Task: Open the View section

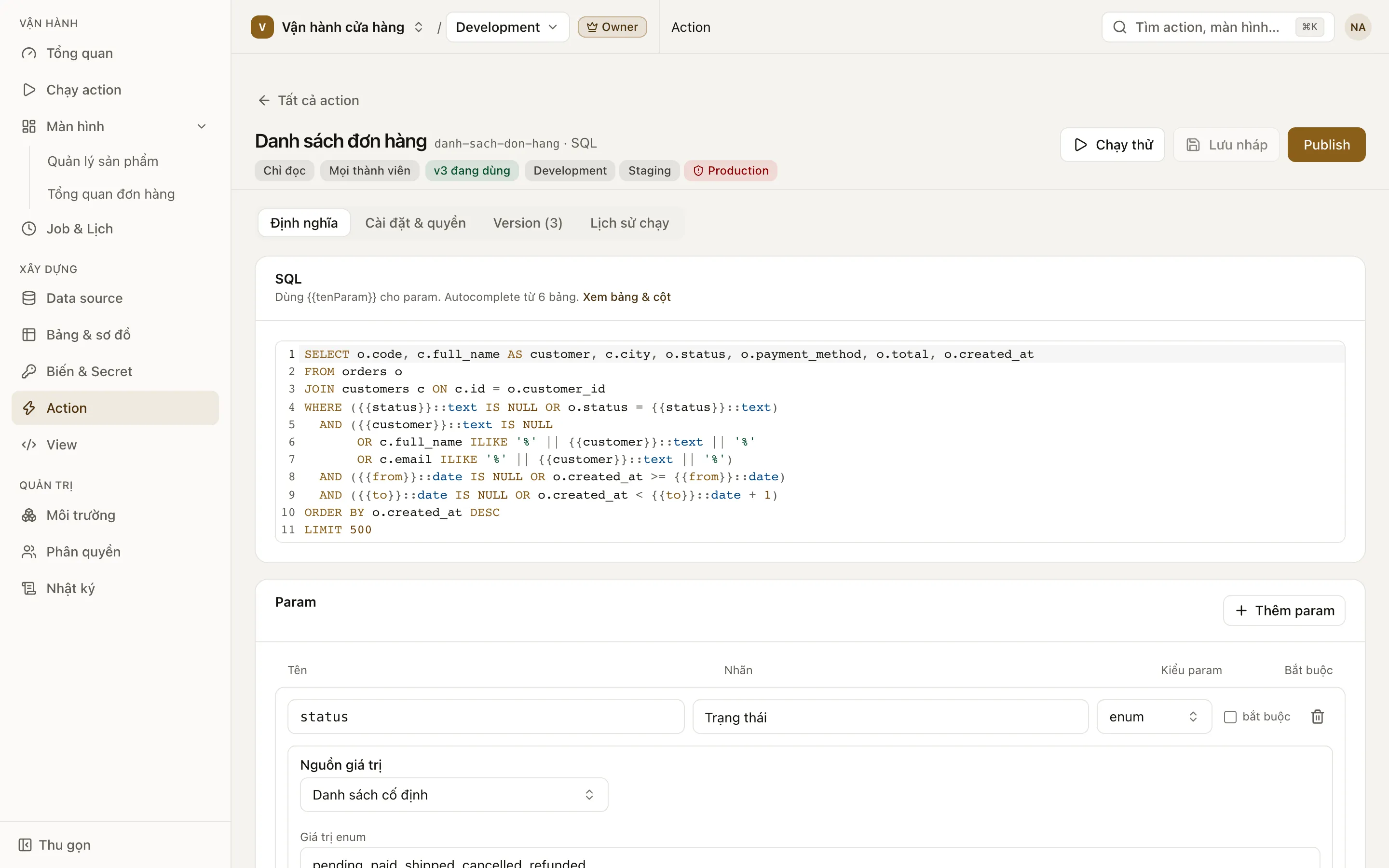Action: [x=115, y=445]
